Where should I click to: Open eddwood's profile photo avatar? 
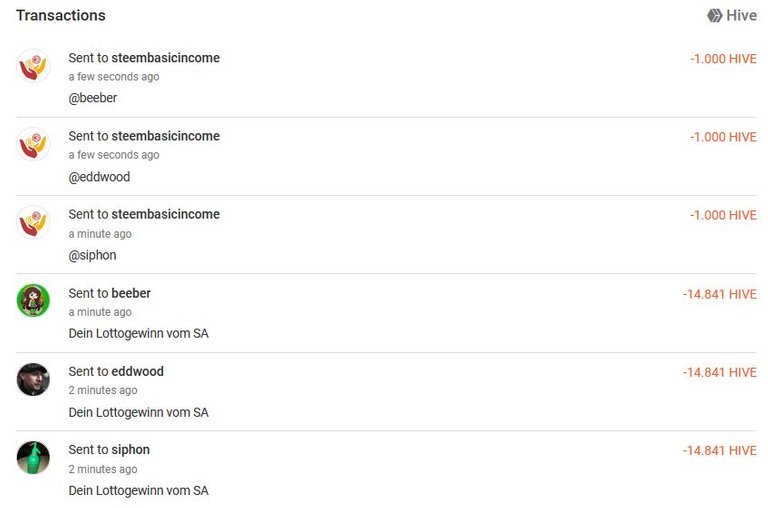pos(33,379)
